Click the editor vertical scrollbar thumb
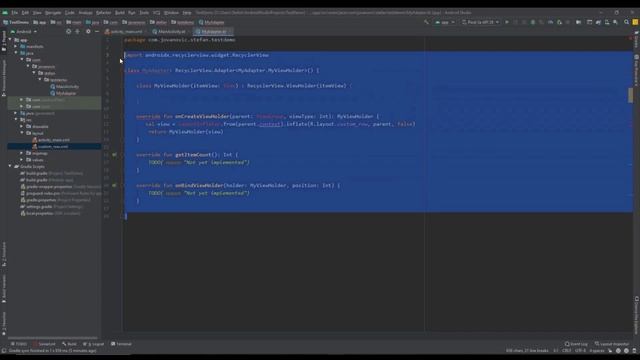Image resolution: width=640 pixels, height=360 pixels. pos(631,95)
